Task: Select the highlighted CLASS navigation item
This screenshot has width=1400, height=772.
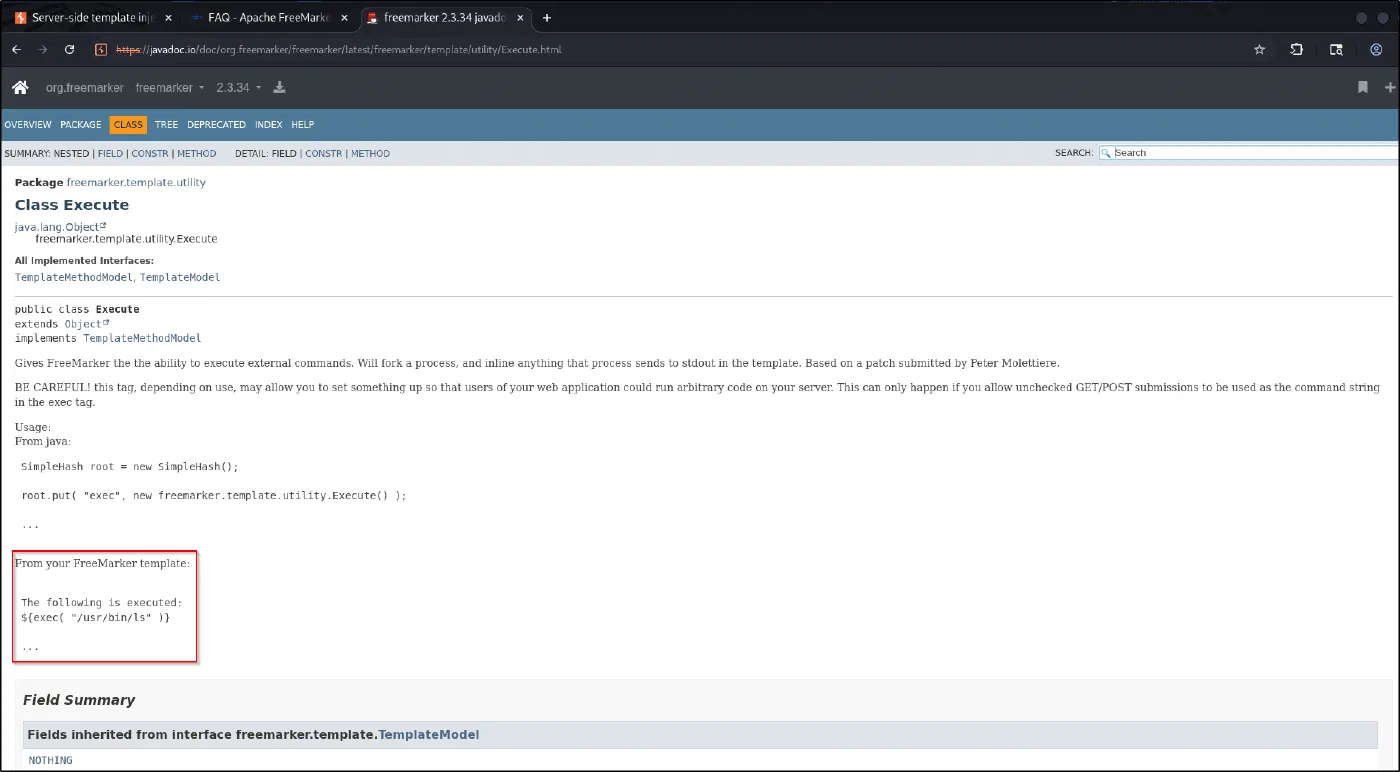Action: (128, 125)
